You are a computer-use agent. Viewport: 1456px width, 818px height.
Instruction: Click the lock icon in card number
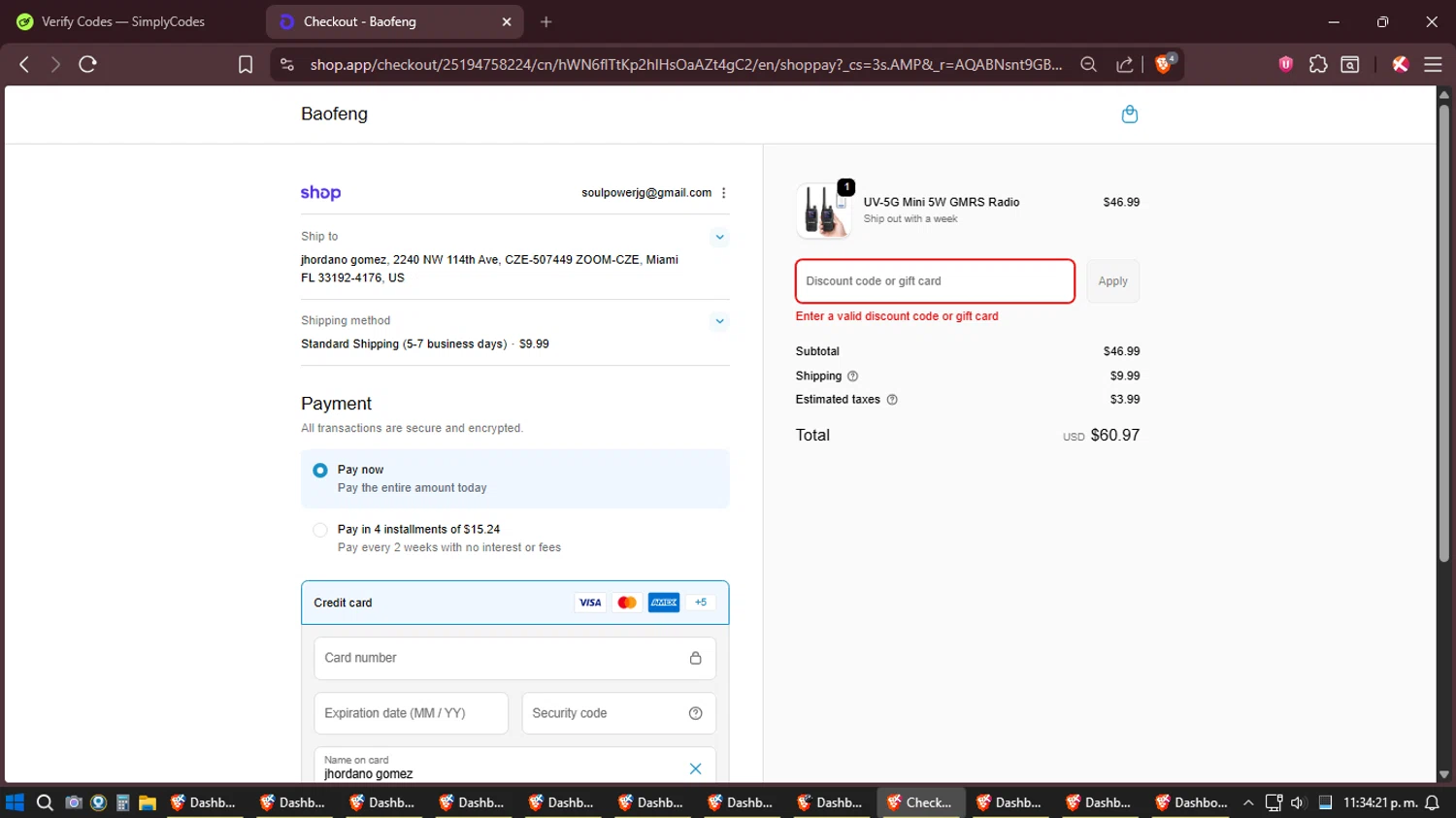point(696,658)
